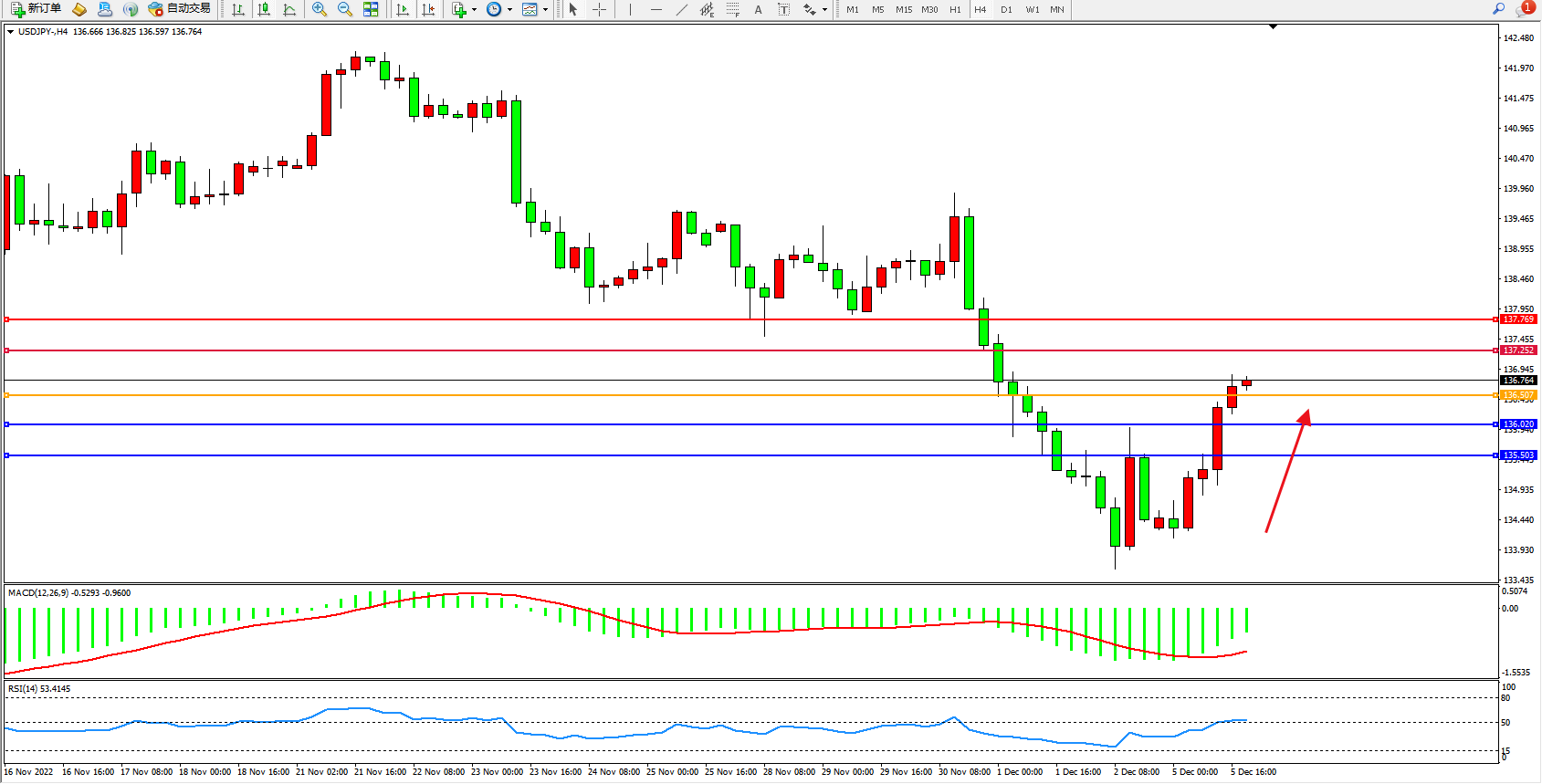Viewport: 1542px width, 784px height.
Task: Select the Fibonacci retracement tool
Action: coord(732,9)
